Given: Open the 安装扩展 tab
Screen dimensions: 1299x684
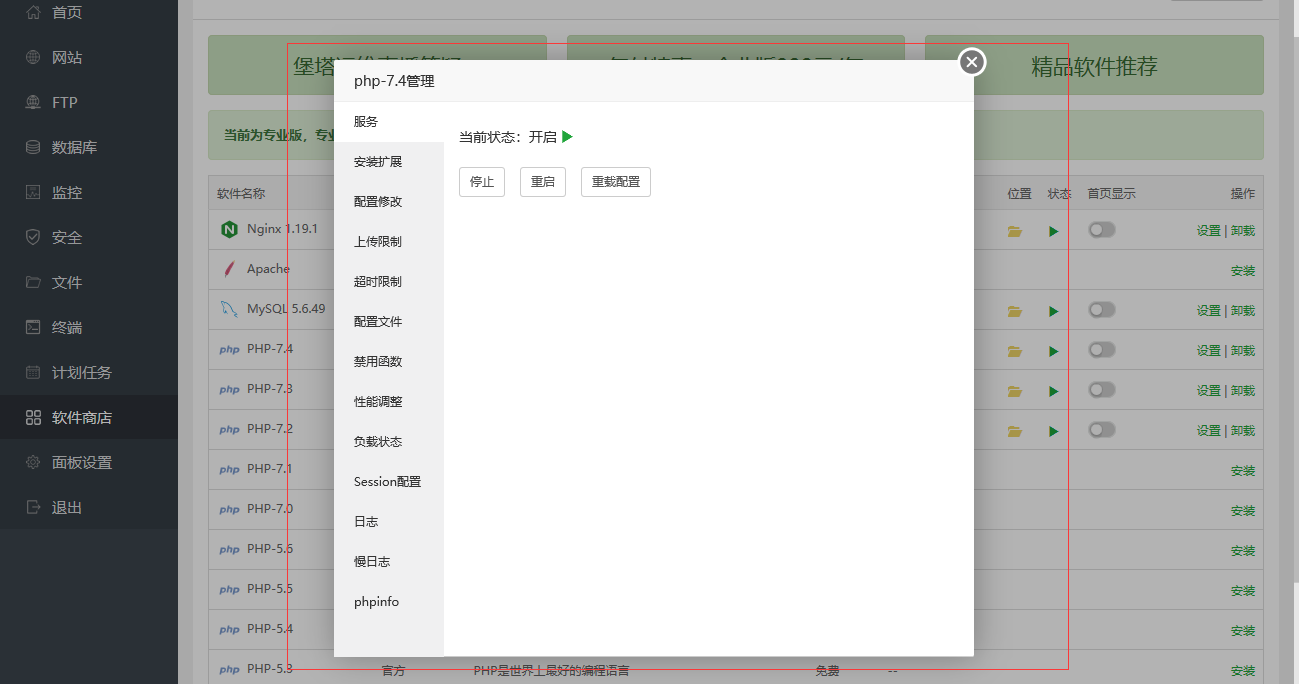Looking at the screenshot, I should point(389,162).
